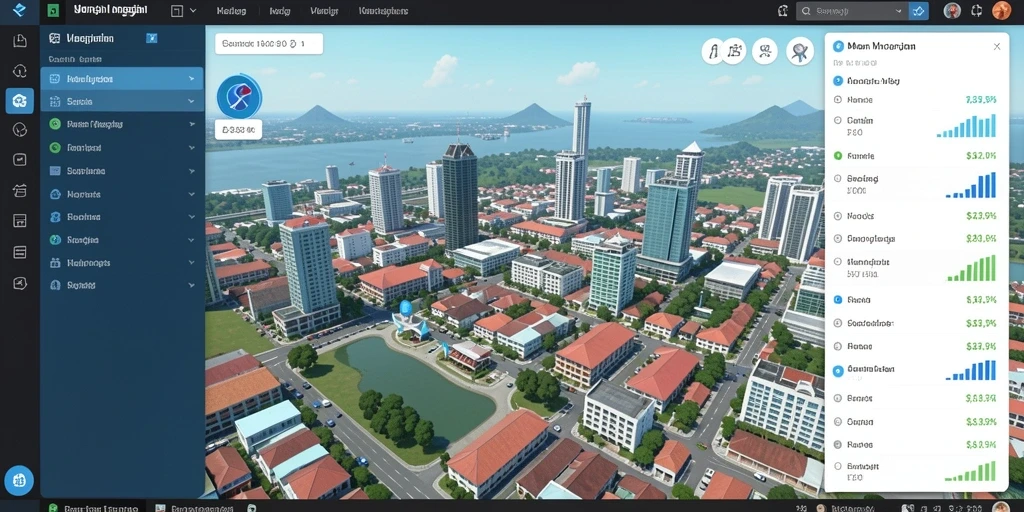The height and width of the screenshot is (512, 1024).
Task: Open the table grid icon in left sidebar
Action: (x=20, y=221)
